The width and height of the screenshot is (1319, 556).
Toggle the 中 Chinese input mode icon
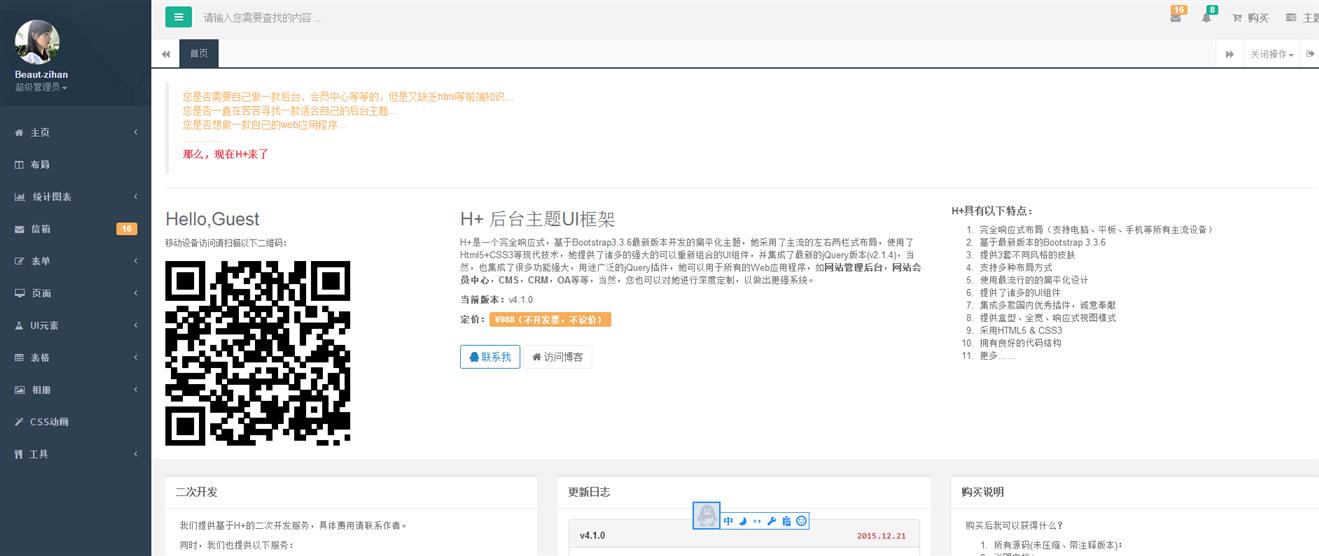pyautogui.click(x=728, y=521)
